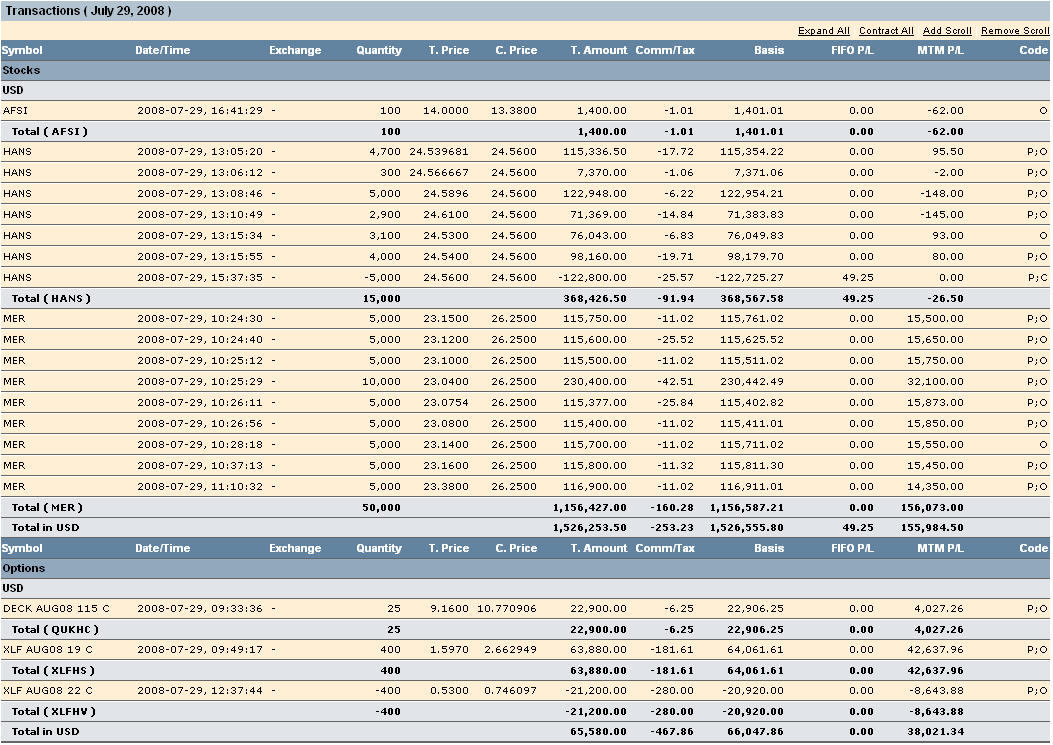The height and width of the screenshot is (745, 1053).
Task: Click the 1,526,253.50 stocks total amount
Action: [x=590, y=528]
